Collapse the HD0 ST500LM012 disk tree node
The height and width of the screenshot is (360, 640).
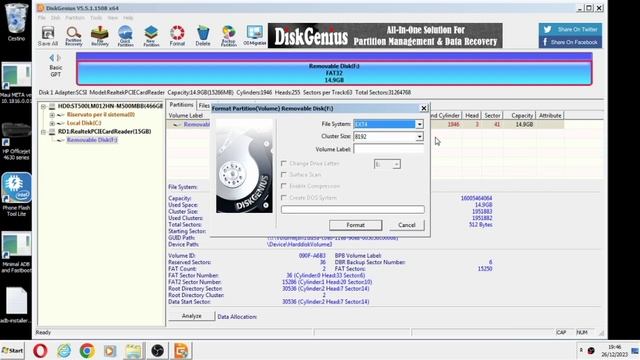(x=43, y=106)
